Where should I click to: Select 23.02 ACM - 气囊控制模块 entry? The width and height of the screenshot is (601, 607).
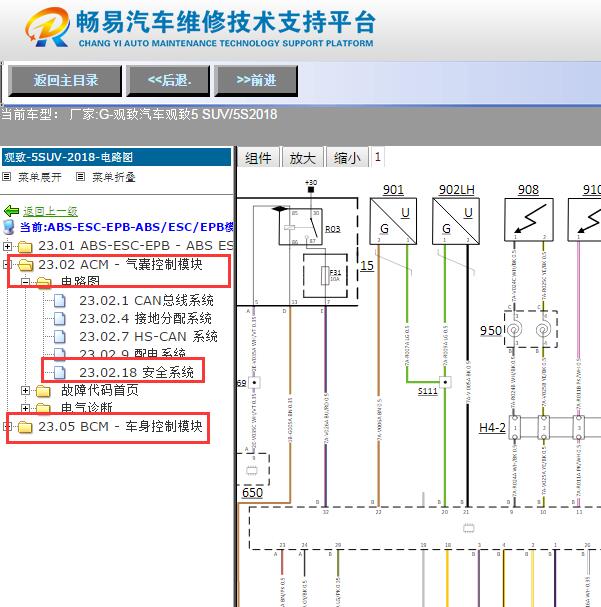coord(120,264)
